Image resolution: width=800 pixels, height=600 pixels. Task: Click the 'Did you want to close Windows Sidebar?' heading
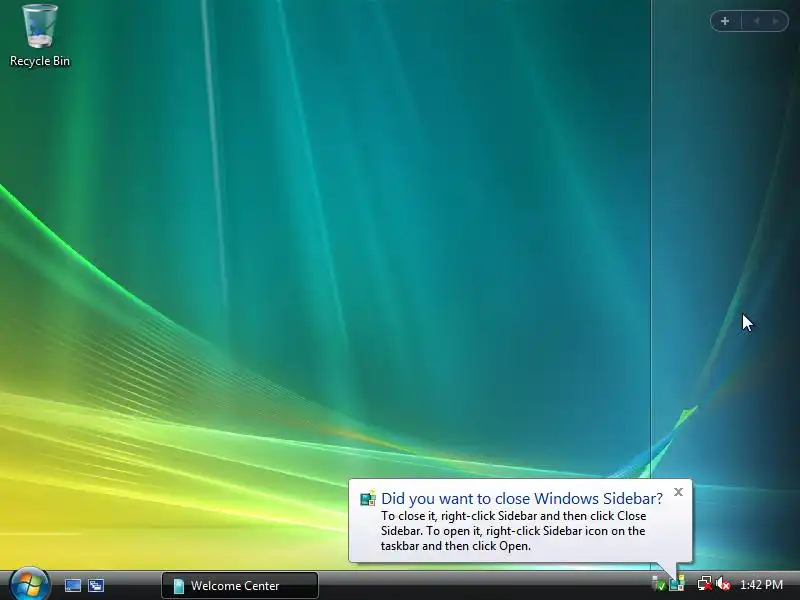pyautogui.click(x=521, y=498)
